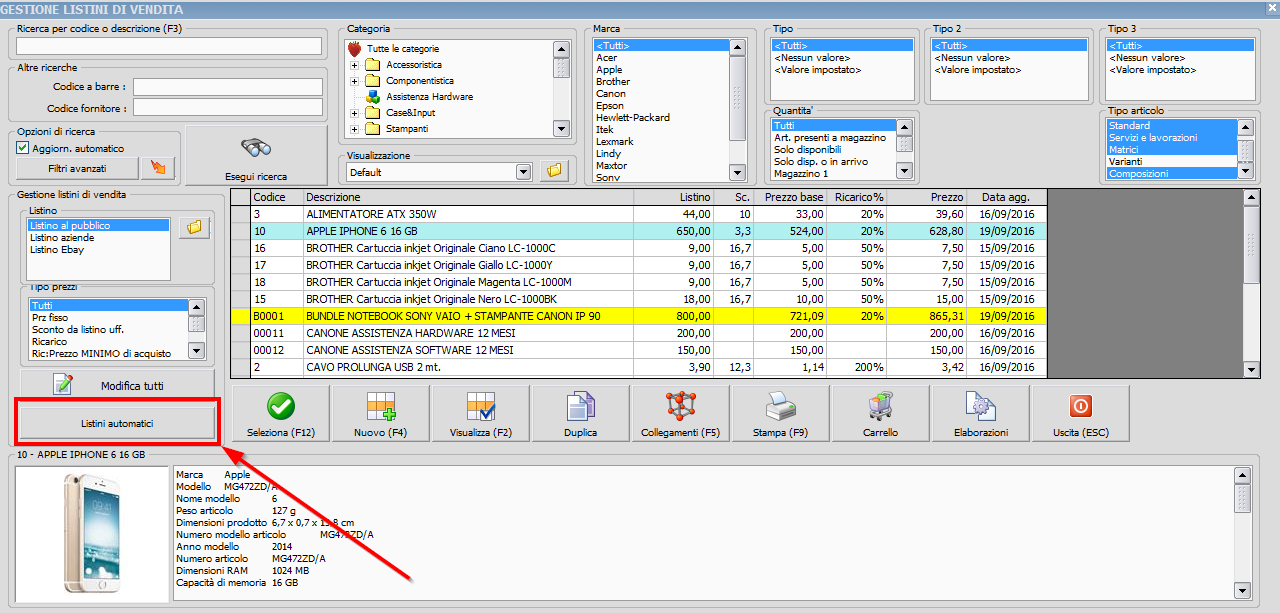
Task: Click the orange arrow icon beside Filtri avanzati
Action: [157, 168]
